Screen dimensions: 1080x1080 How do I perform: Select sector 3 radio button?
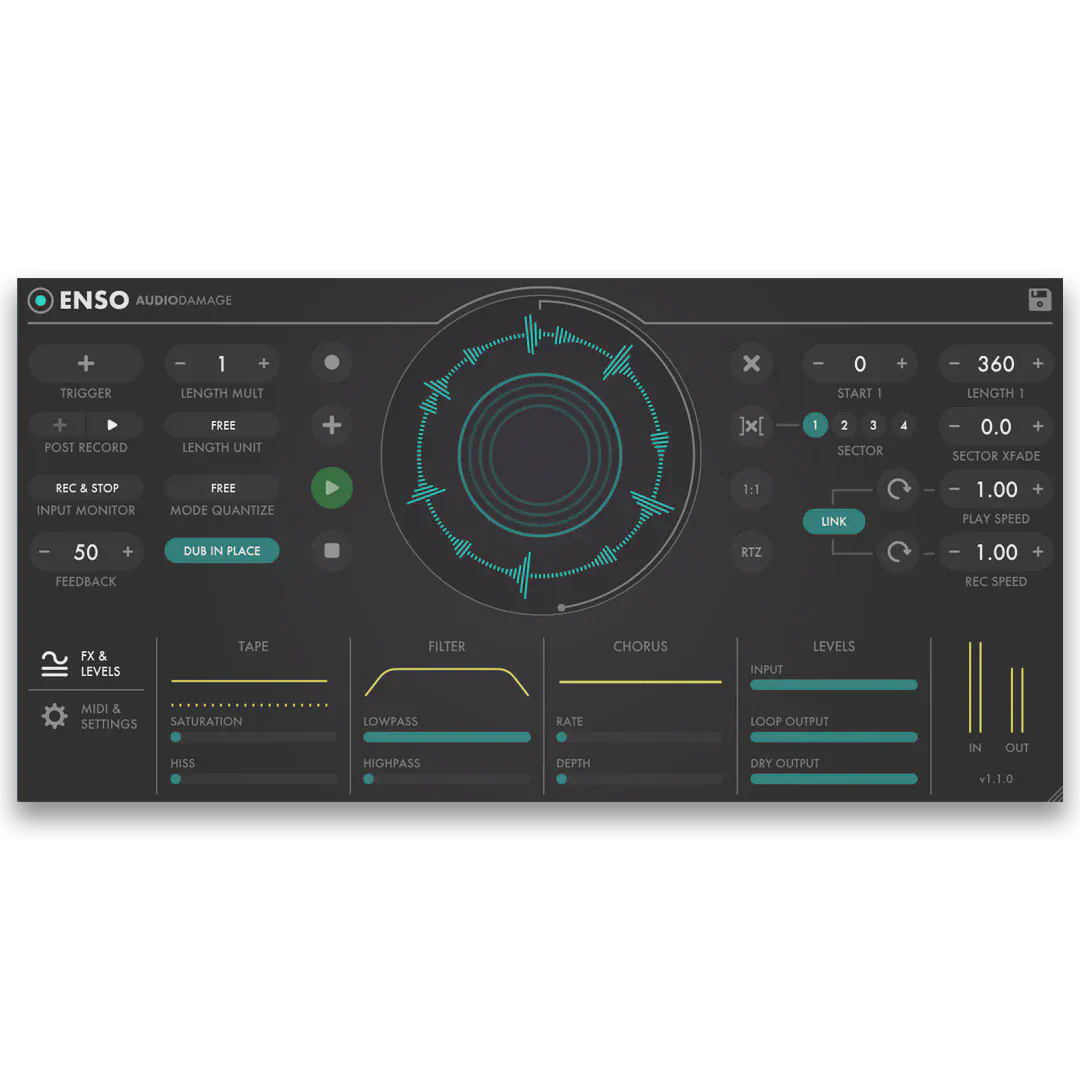(873, 426)
